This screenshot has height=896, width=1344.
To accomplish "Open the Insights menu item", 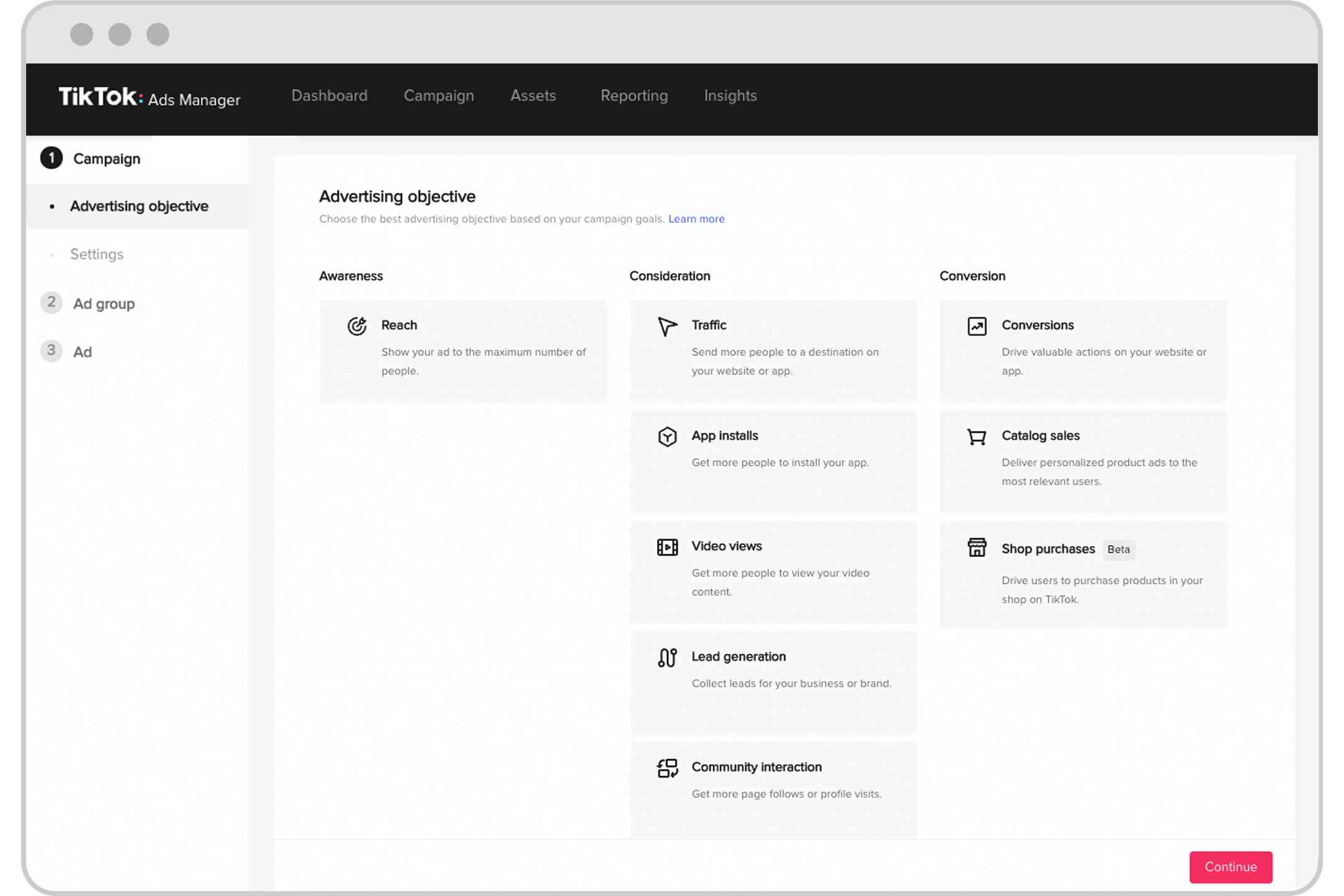I will [731, 96].
